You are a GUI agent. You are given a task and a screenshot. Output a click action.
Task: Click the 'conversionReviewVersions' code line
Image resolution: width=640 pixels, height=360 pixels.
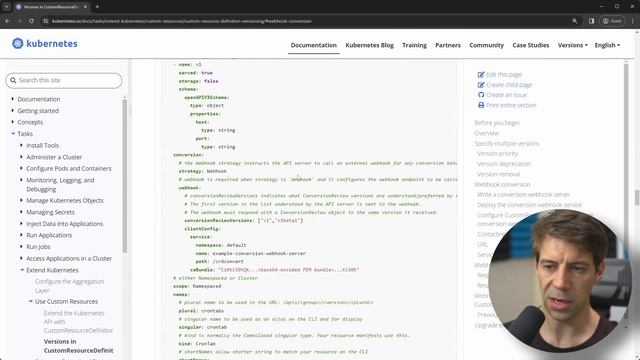click(x=244, y=220)
